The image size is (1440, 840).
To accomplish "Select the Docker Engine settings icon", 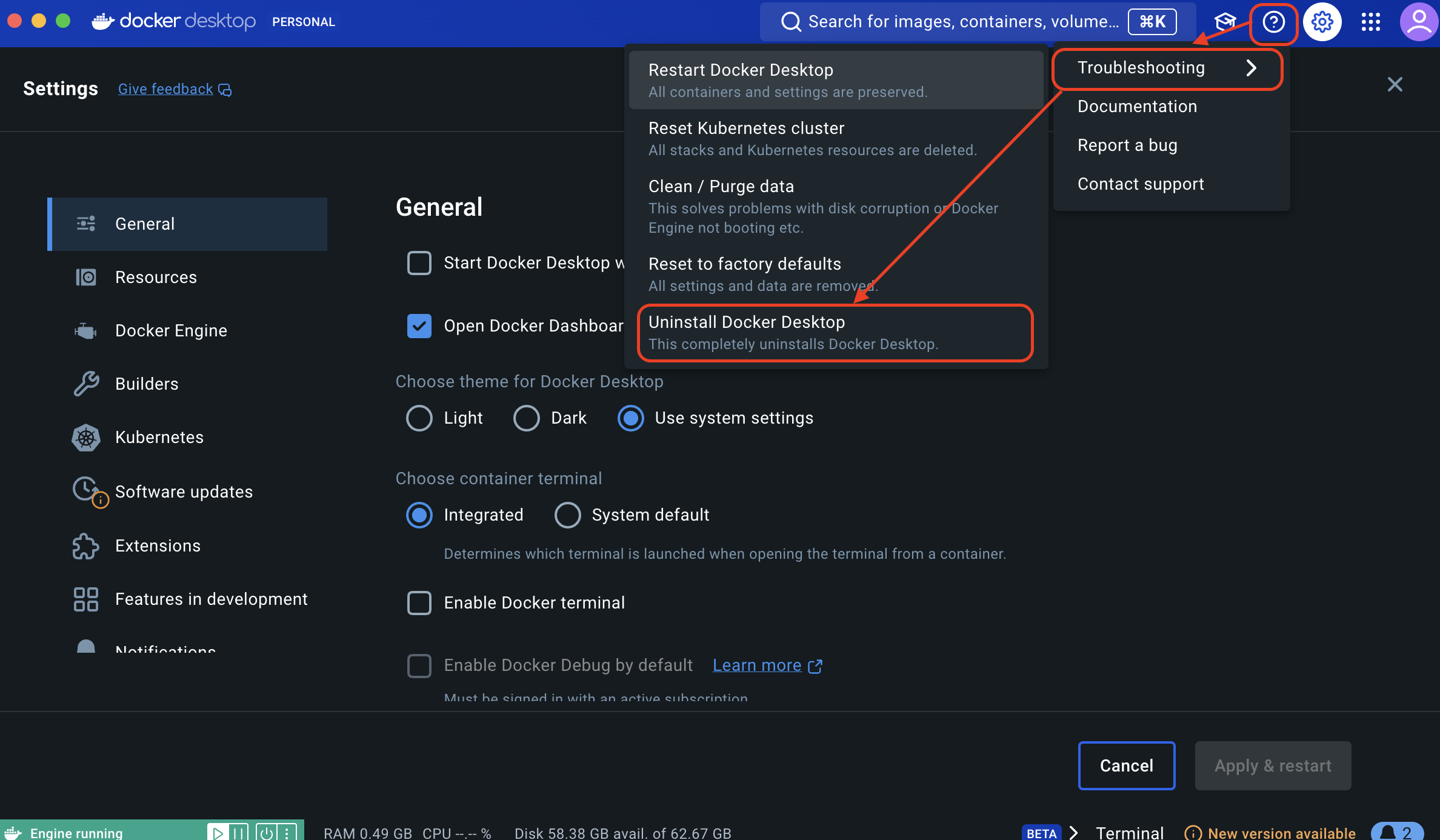I will click(85, 330).
